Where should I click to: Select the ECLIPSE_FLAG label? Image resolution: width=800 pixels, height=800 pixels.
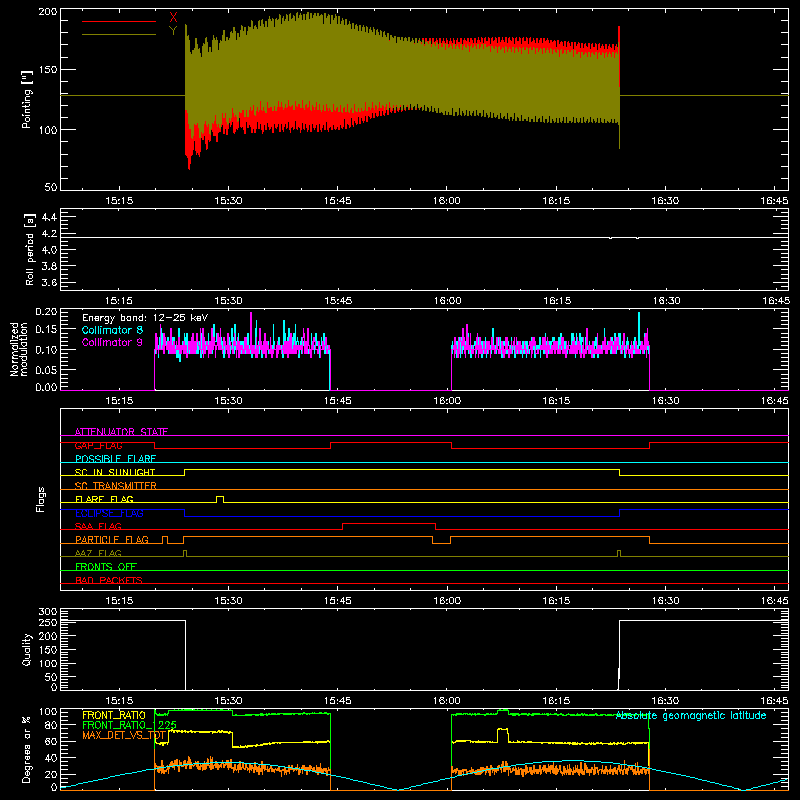point(109,513)
